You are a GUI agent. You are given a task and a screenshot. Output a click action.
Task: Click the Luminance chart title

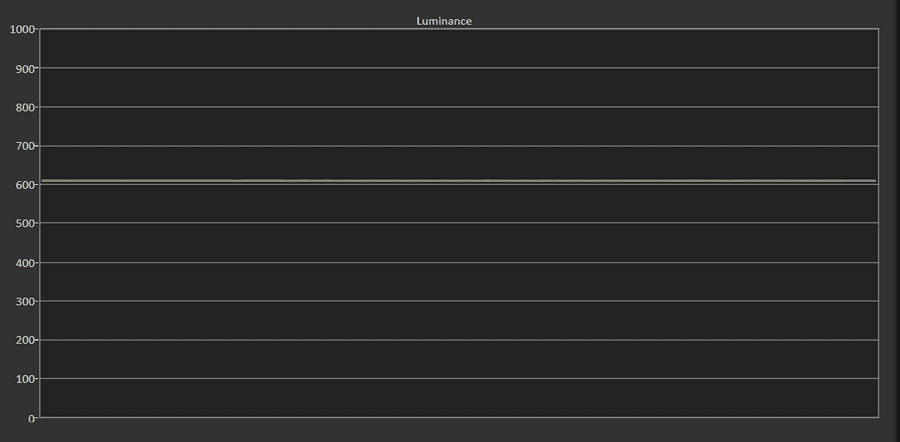pos(444,21)
